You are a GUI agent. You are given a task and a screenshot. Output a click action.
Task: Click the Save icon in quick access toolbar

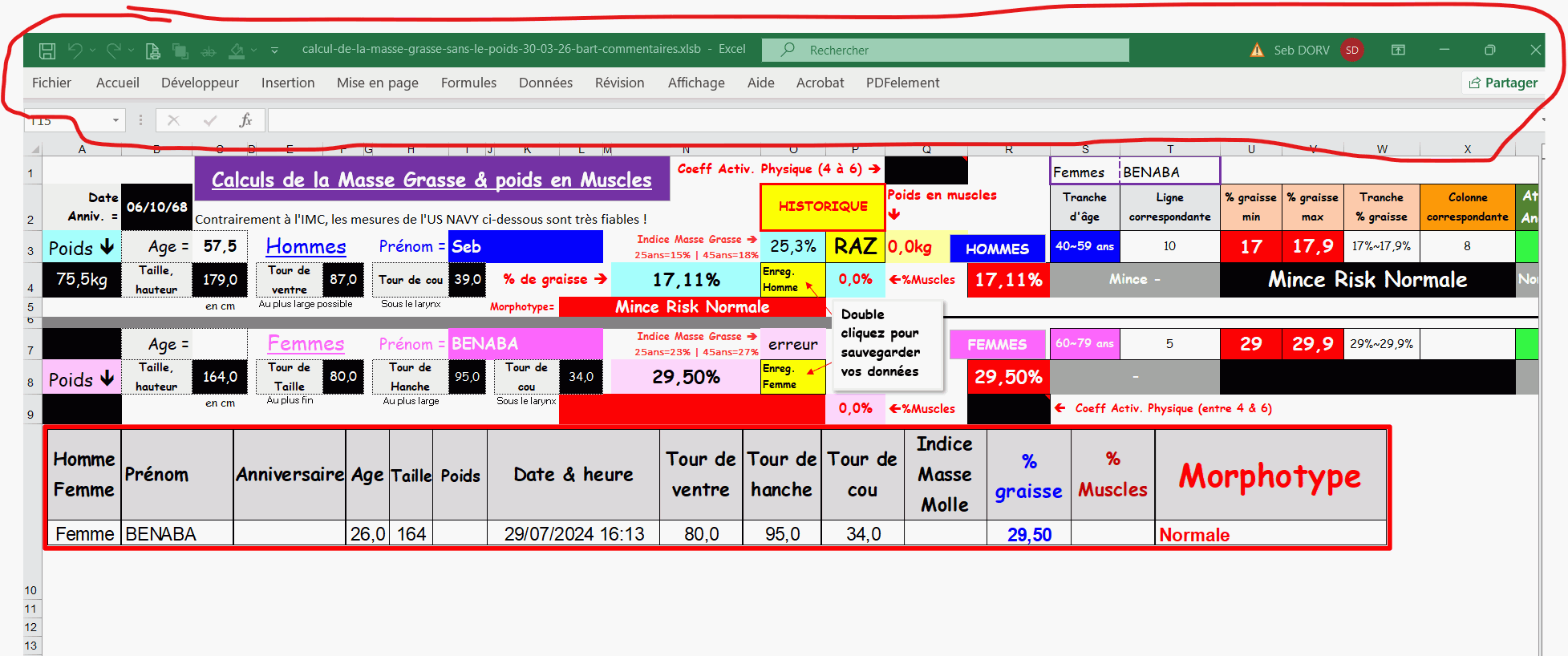click(x=47, y=51)
